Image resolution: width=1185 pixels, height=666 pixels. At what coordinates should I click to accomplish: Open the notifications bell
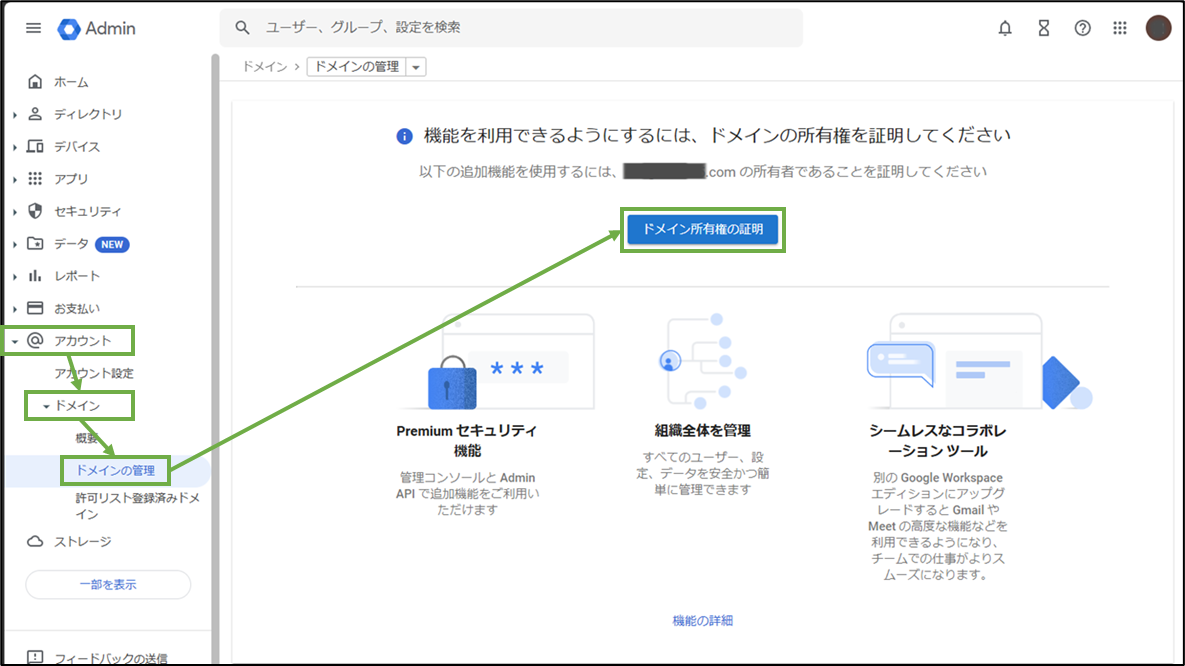[1004, 28]
